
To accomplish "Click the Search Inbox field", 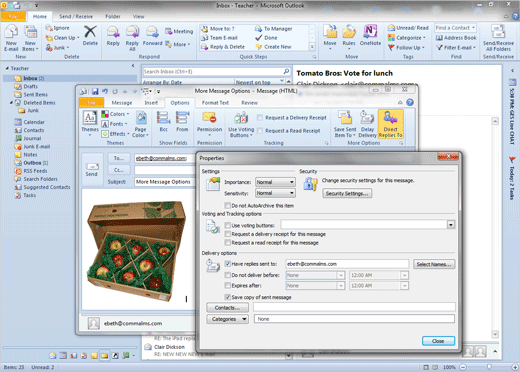I will [x=213, y=71].
